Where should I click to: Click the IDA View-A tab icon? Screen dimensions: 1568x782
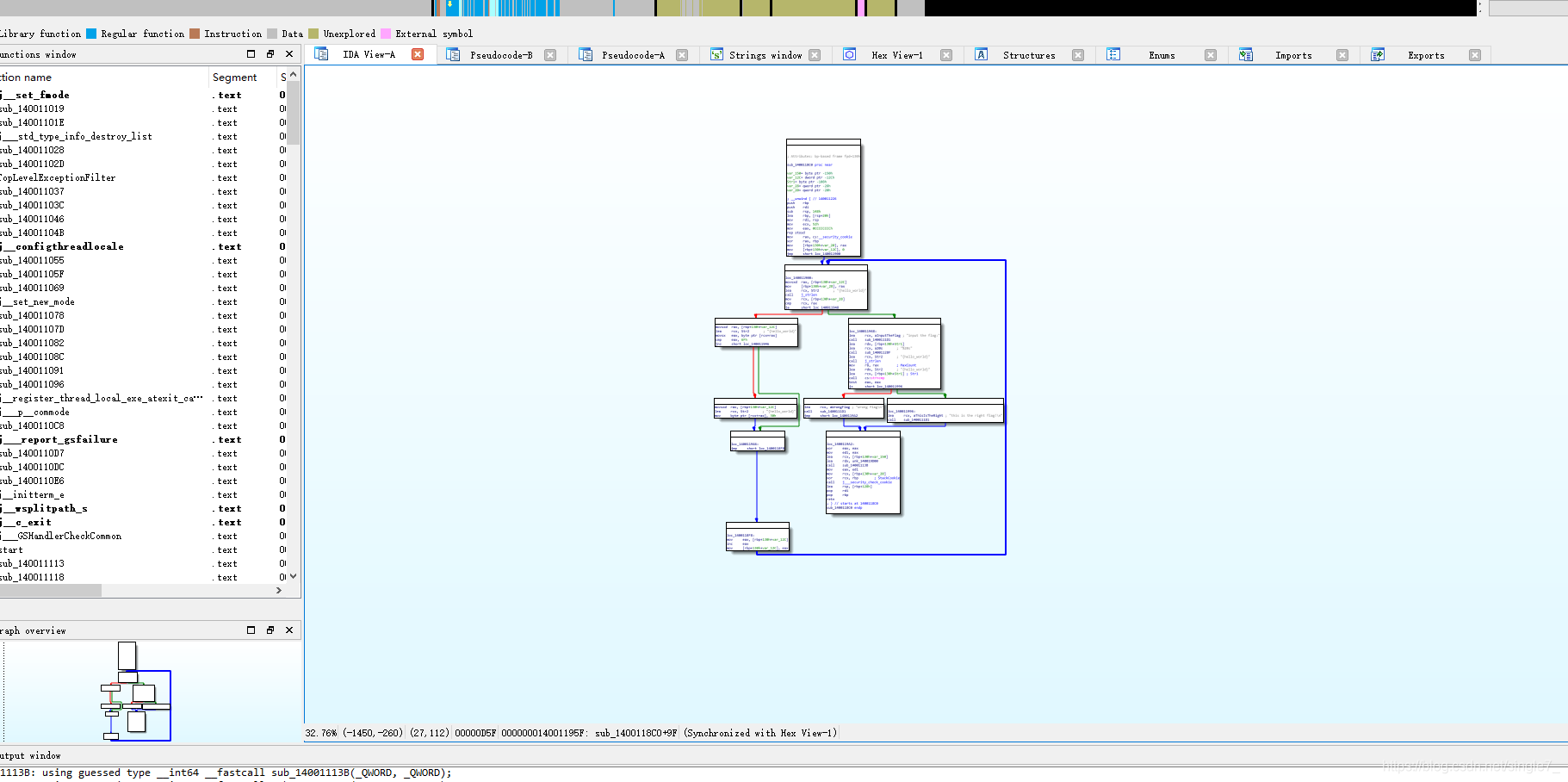click(x=321, y=54)
